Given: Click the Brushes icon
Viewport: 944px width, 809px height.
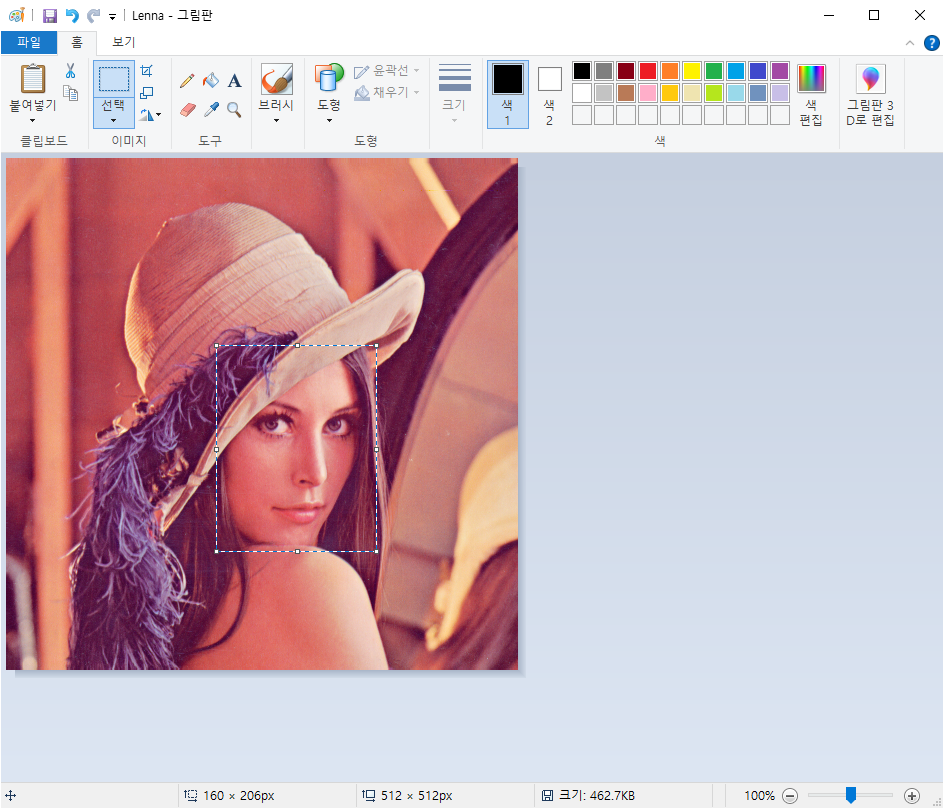Looking at the screenshot, I should 276,79.
